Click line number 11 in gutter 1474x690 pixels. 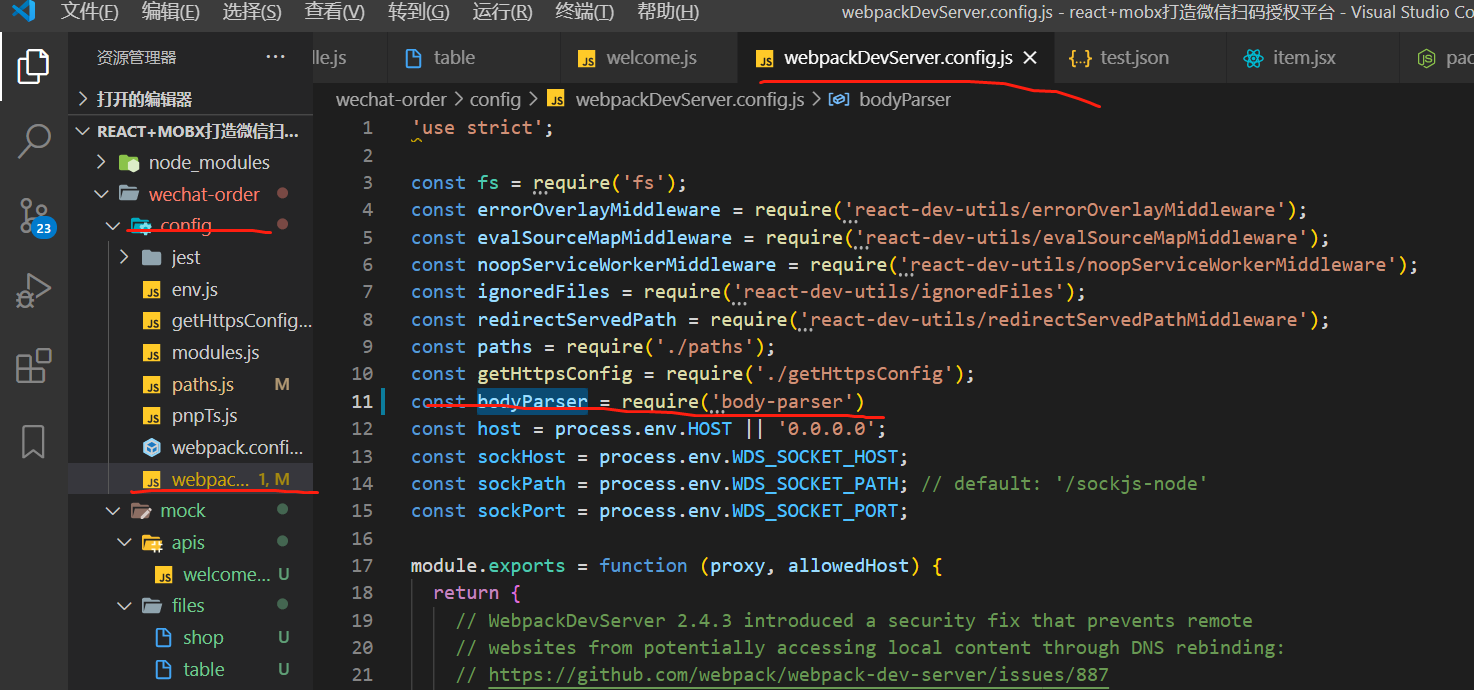click(x=362, y=401)
